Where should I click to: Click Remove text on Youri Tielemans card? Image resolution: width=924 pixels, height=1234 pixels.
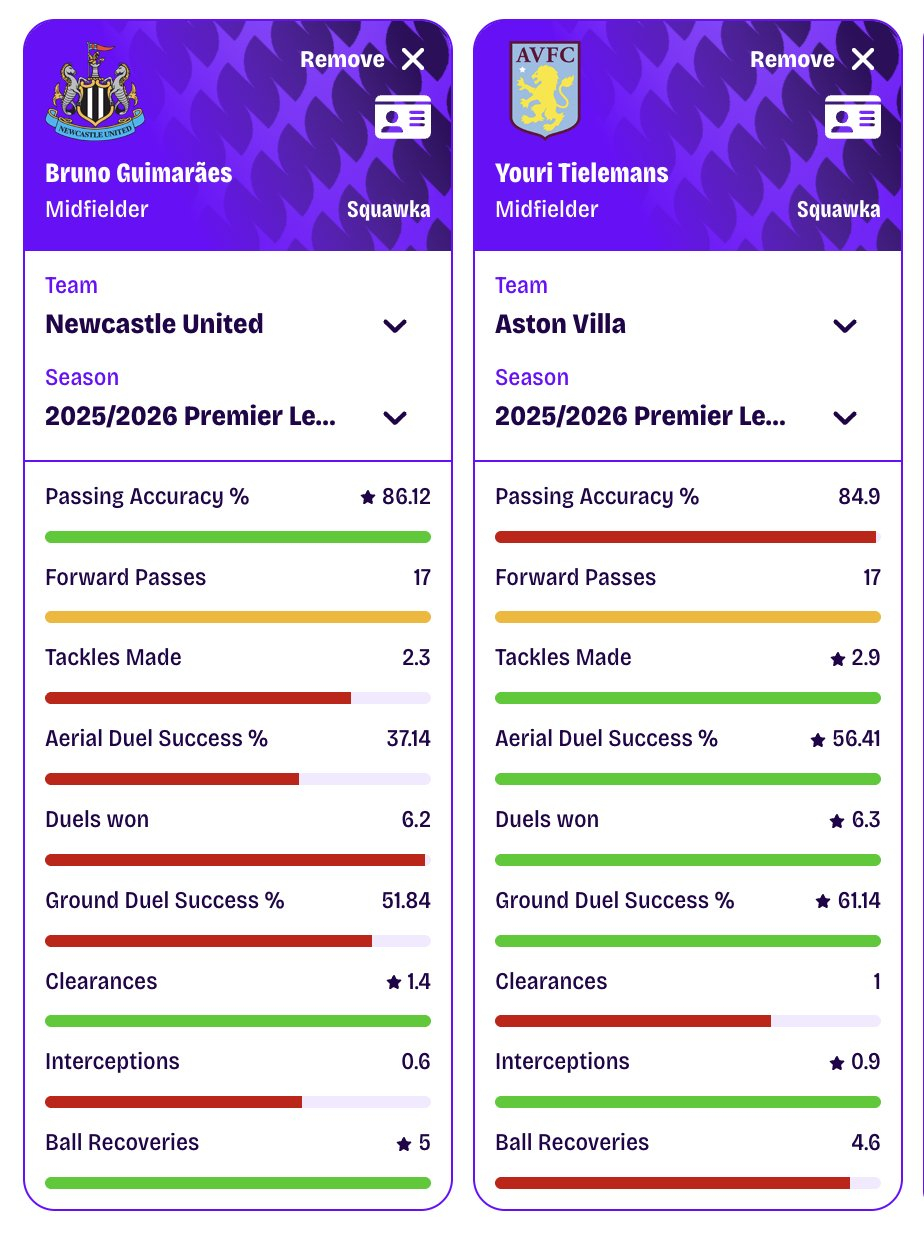click(792, 59)
